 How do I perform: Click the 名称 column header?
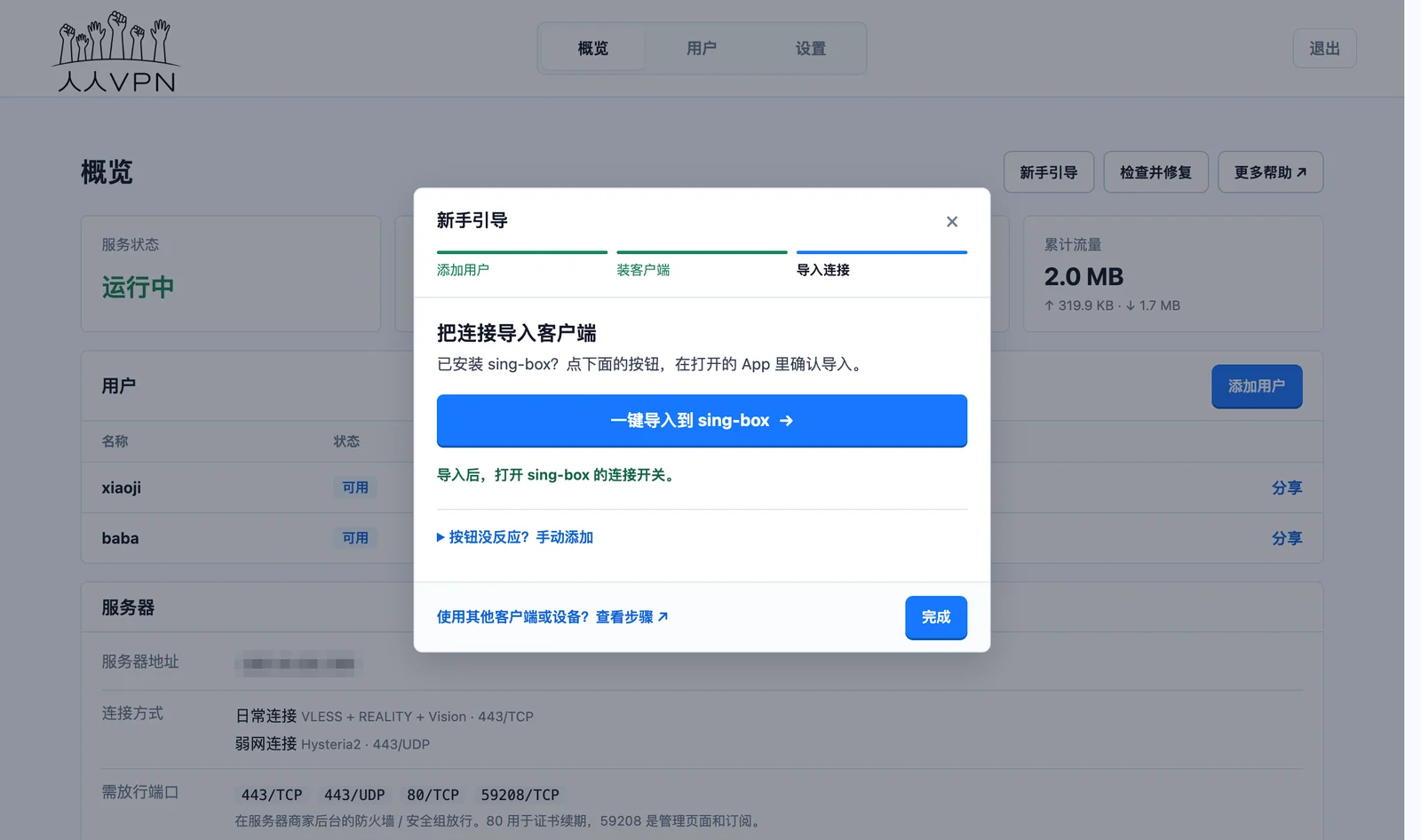115,441
